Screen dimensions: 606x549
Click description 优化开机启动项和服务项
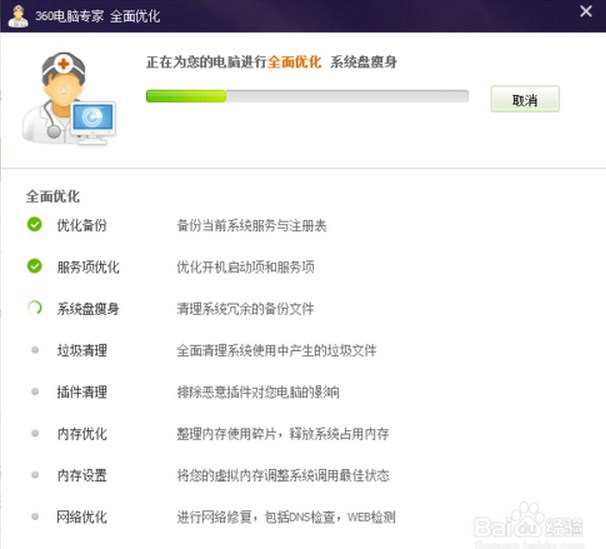click(245, 267)
